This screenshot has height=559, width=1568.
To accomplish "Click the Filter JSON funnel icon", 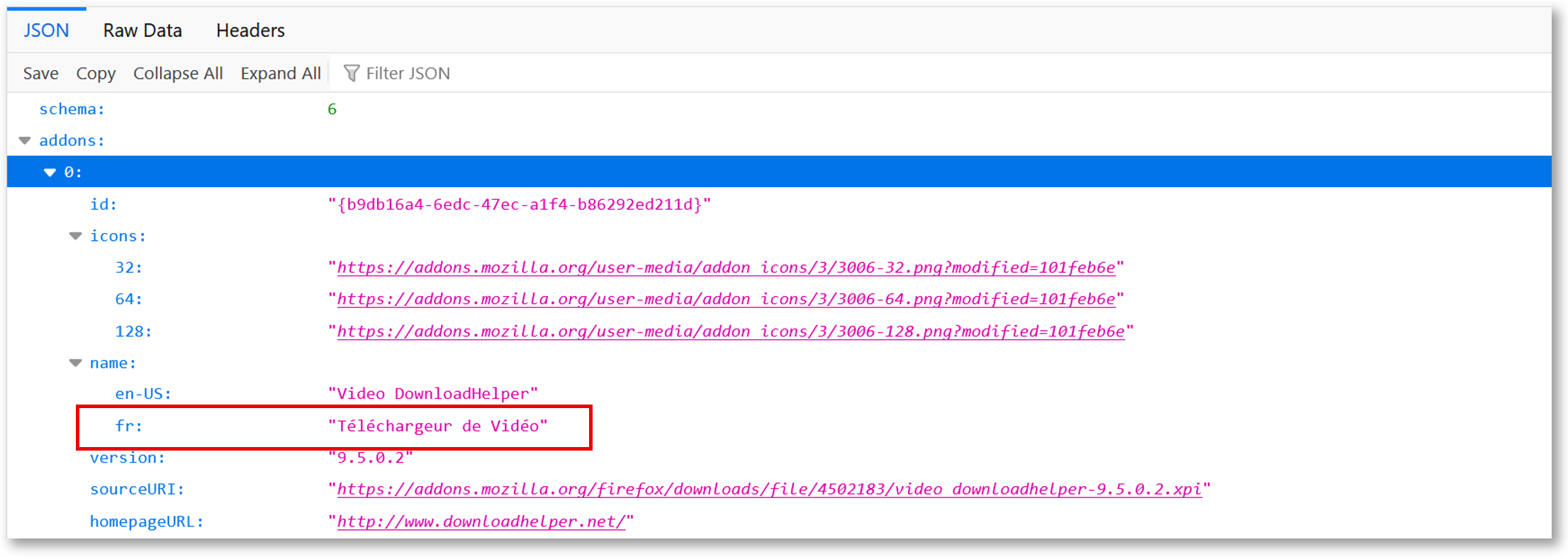I will click(351, 73).
